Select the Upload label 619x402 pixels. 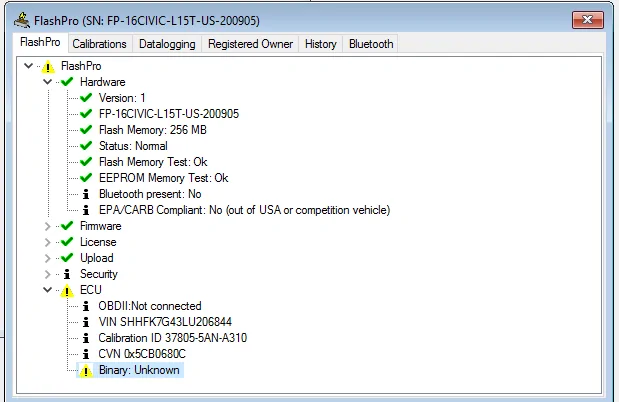tap(97, 258)
